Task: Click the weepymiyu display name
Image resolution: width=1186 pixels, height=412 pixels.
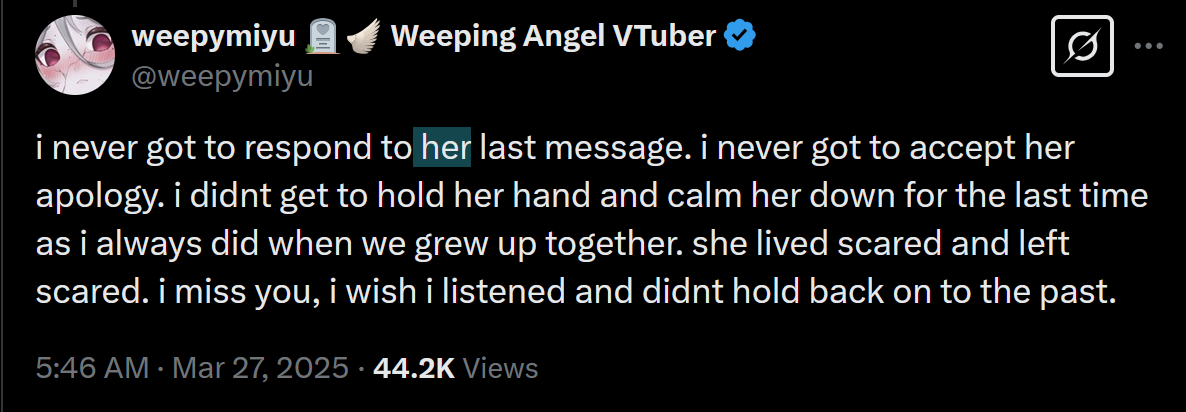Action: [213, 38]
